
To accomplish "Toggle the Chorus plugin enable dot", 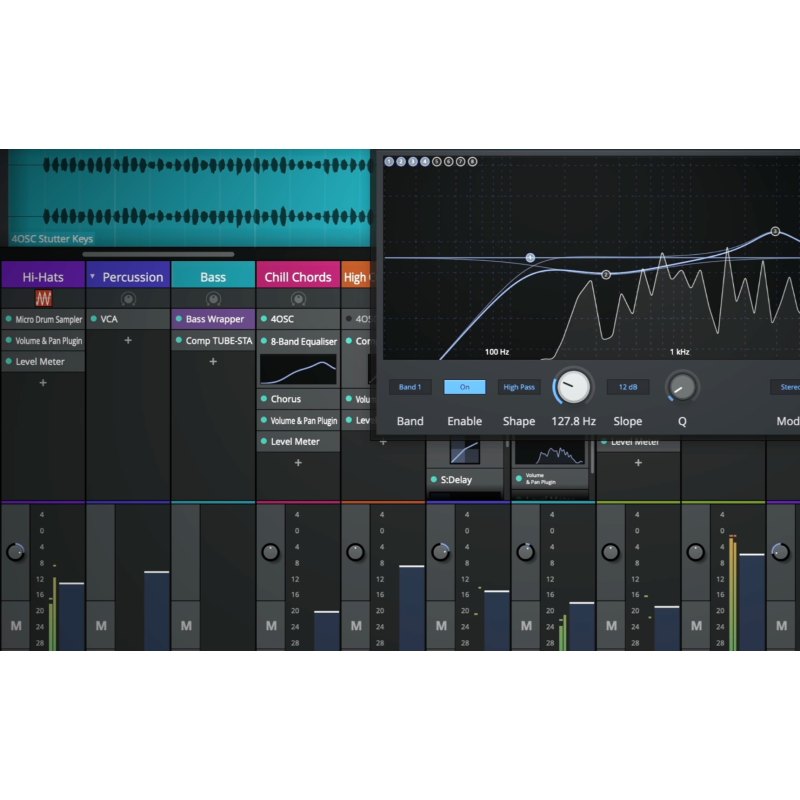I will click(x=264, y=398).
